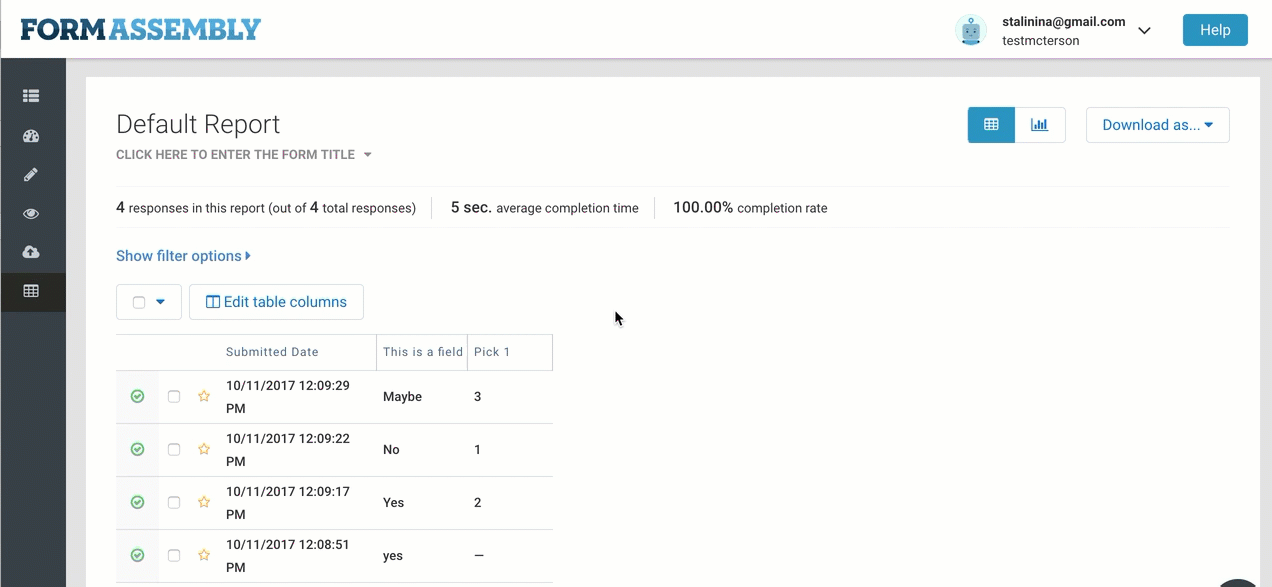Click the Maybe cell value
Viewport: 1272px width, 587px height.
coord(402,397)
